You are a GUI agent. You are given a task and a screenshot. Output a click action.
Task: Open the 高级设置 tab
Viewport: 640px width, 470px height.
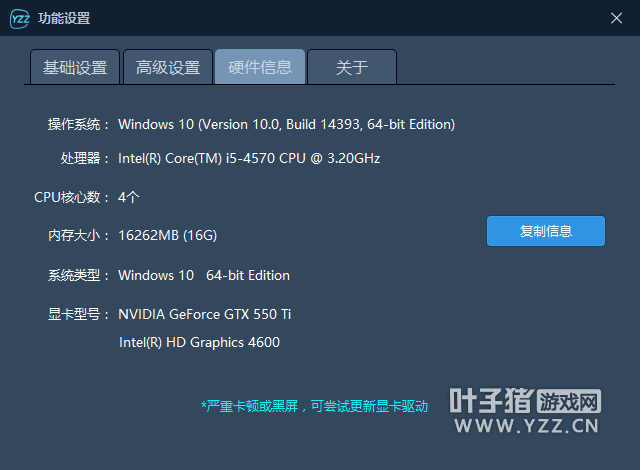[x=168, y=67]
